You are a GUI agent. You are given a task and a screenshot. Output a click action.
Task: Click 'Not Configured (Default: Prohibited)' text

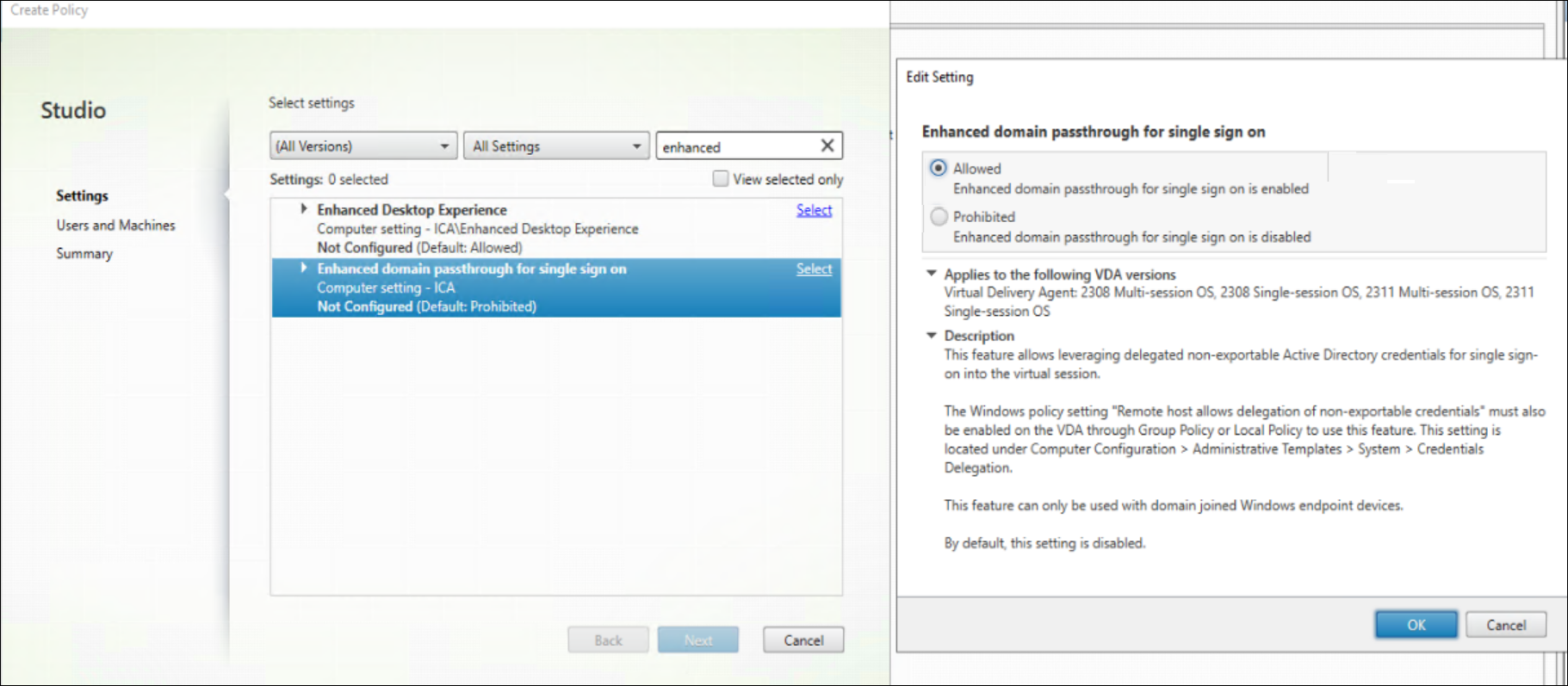click(x=426, y=306)
